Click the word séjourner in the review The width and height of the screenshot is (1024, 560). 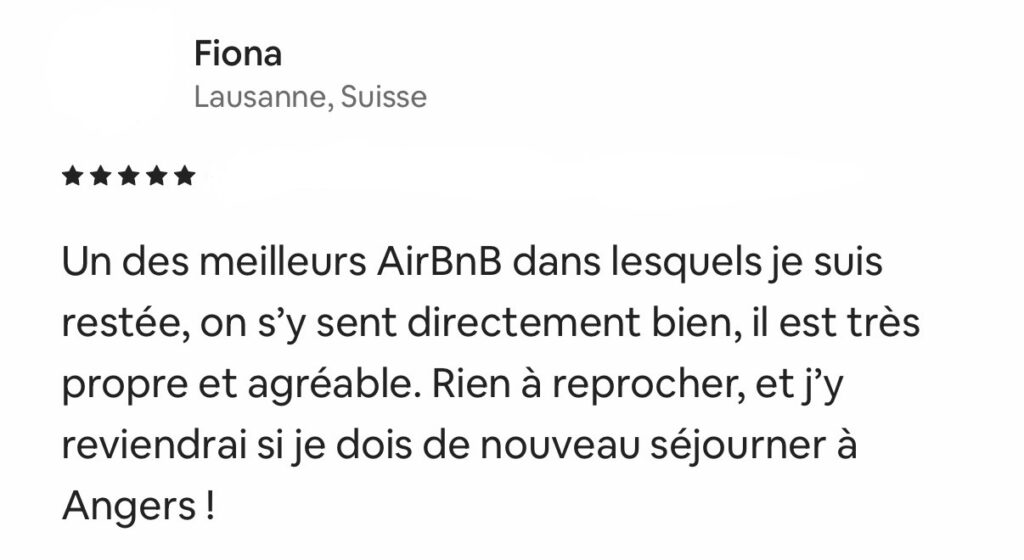[723, 443]
